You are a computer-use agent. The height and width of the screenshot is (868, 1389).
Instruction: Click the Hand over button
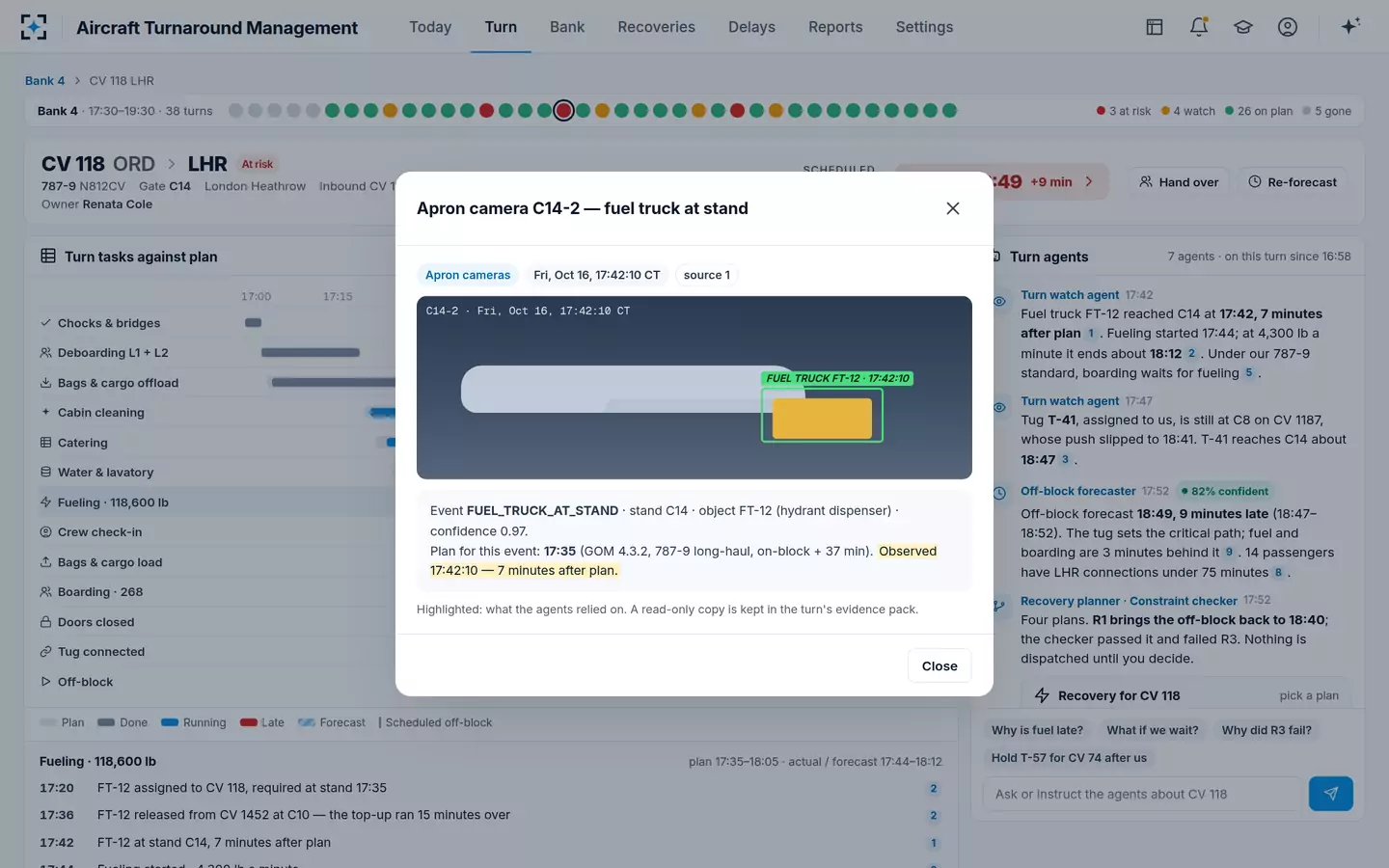[1179, 182]
